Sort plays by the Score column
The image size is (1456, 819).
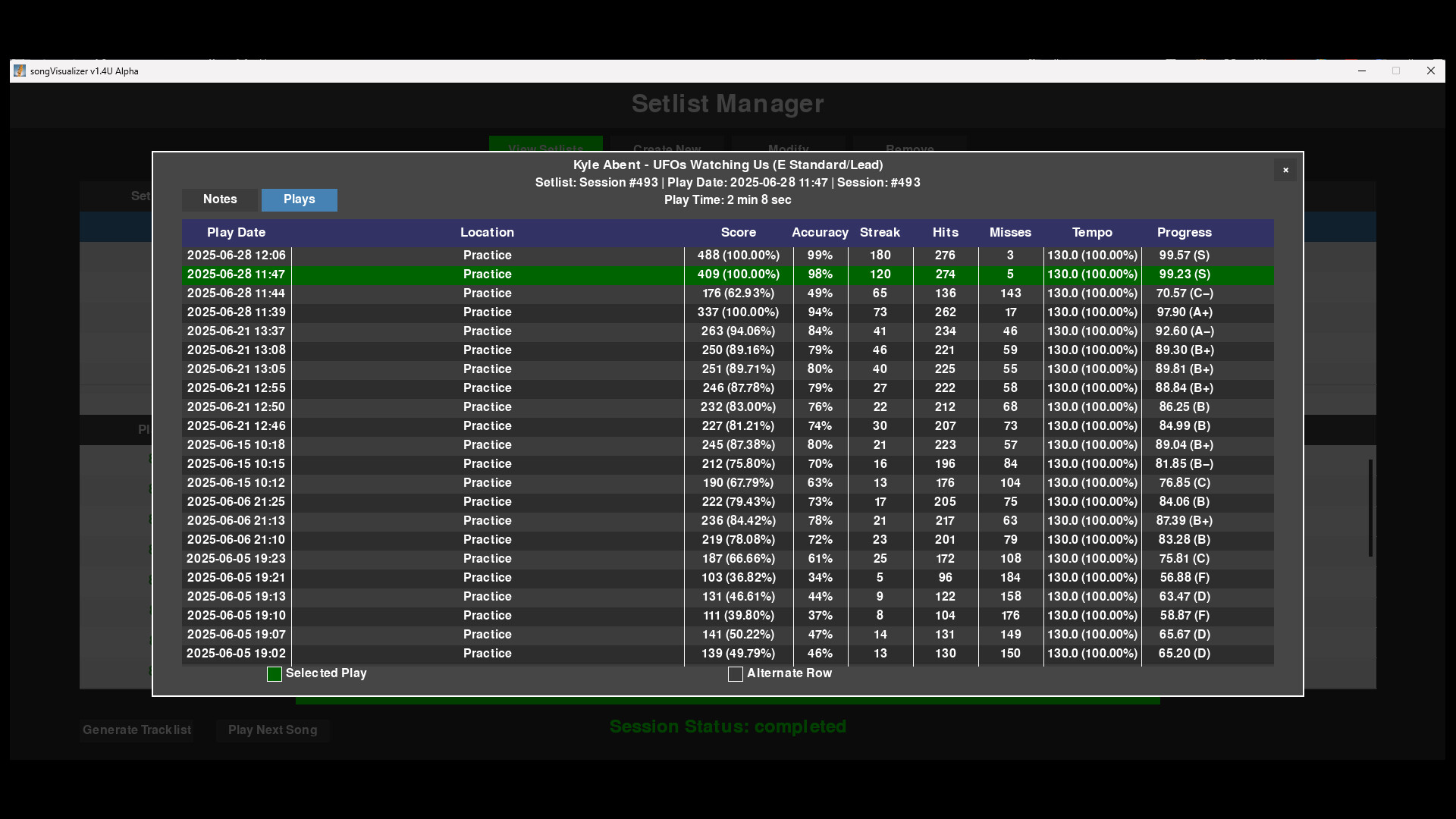739,232
